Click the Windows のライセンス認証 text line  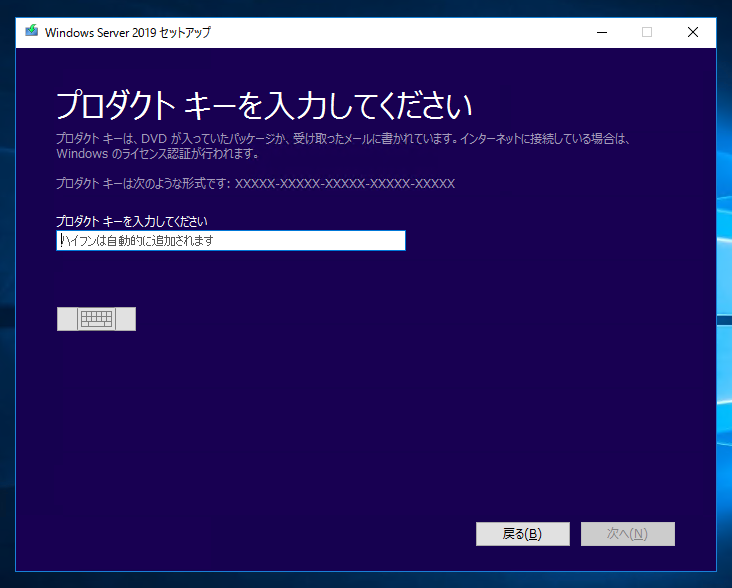157,154
